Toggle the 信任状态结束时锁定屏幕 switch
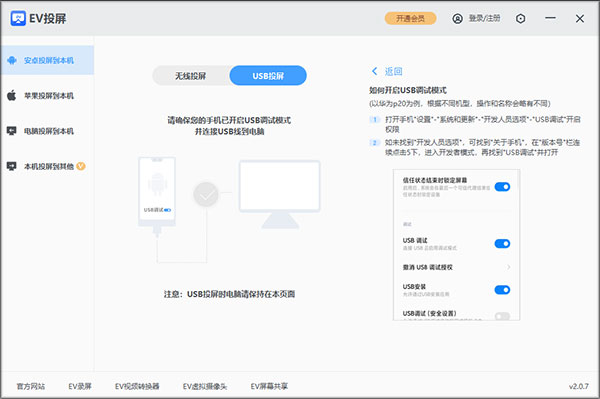The height and width of the screenshot is (399, 600). click(x=502, y=187)
